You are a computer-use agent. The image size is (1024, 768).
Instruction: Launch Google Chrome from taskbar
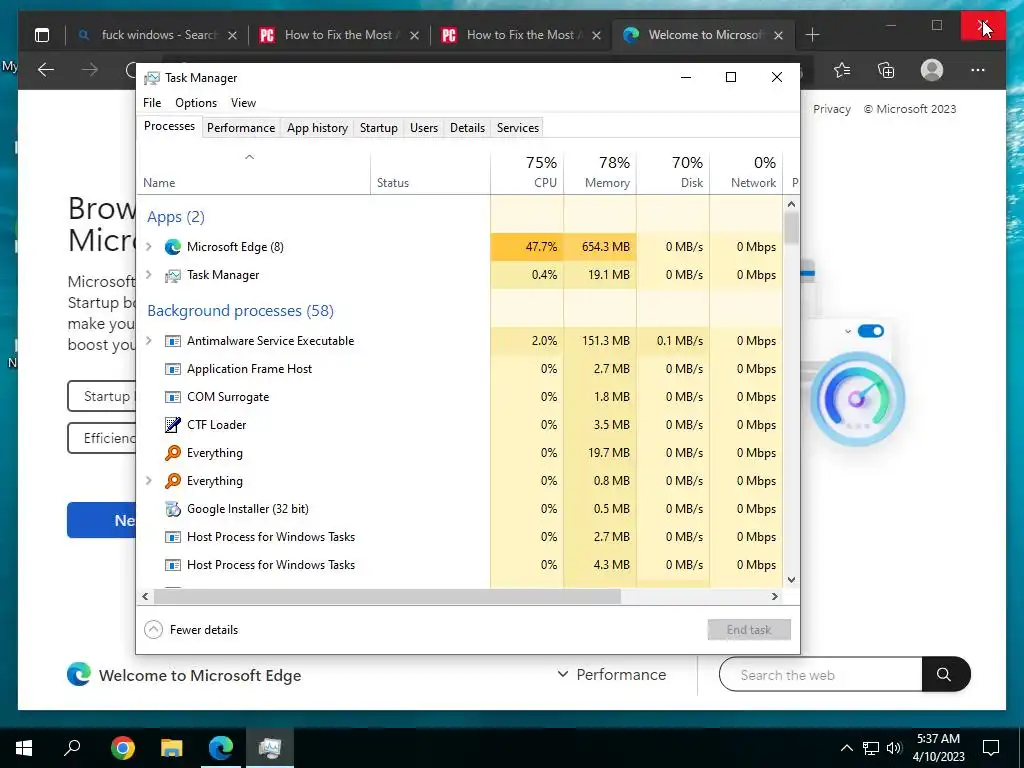click(122, 748)
